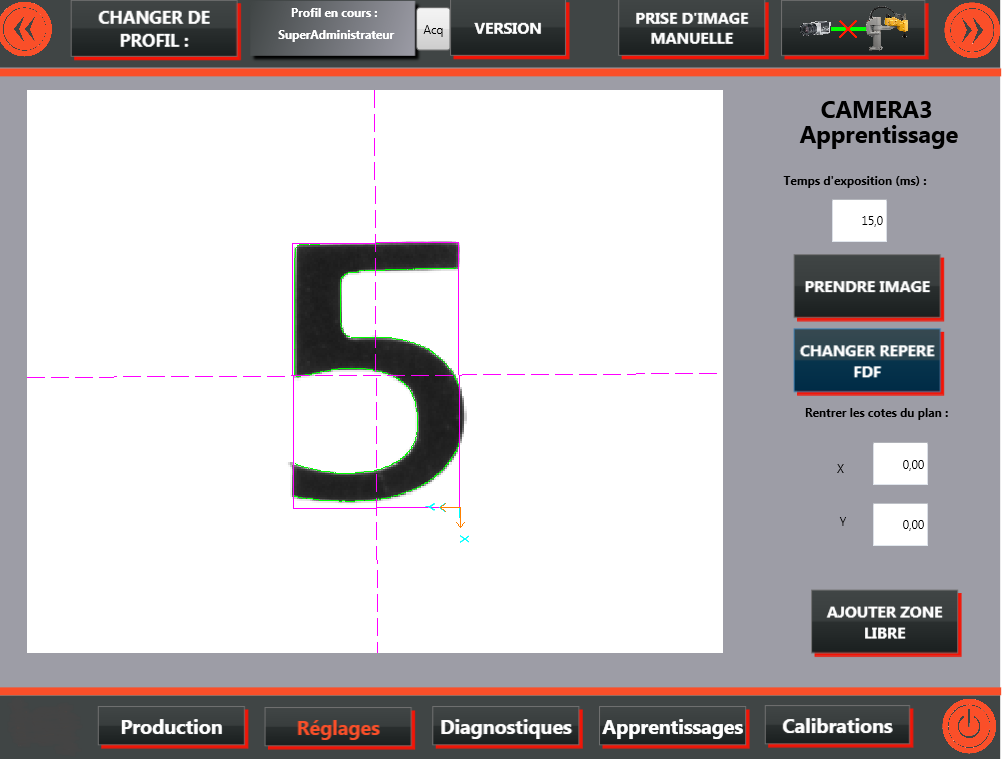Click the Y dimension input field
Image resolution: width=1005 pixels, height=759 pixels.
pyautogui.click(x=900, y=524)
